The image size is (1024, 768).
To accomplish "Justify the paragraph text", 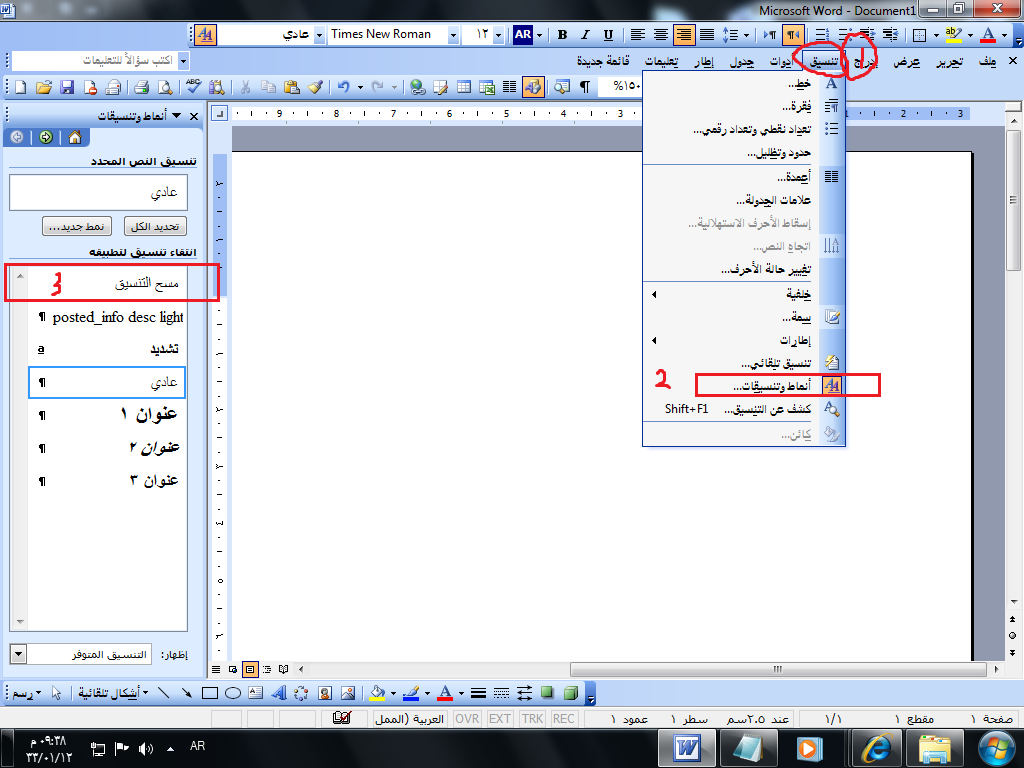I will pos(707,35).
